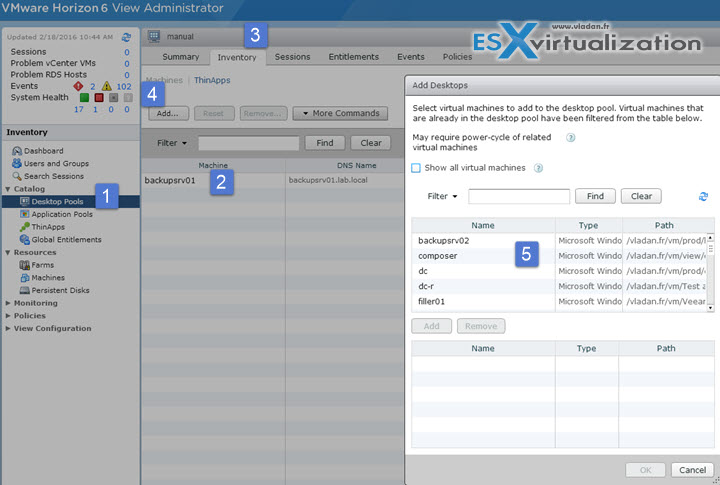Click the Add... button

(x=168, y=113)
